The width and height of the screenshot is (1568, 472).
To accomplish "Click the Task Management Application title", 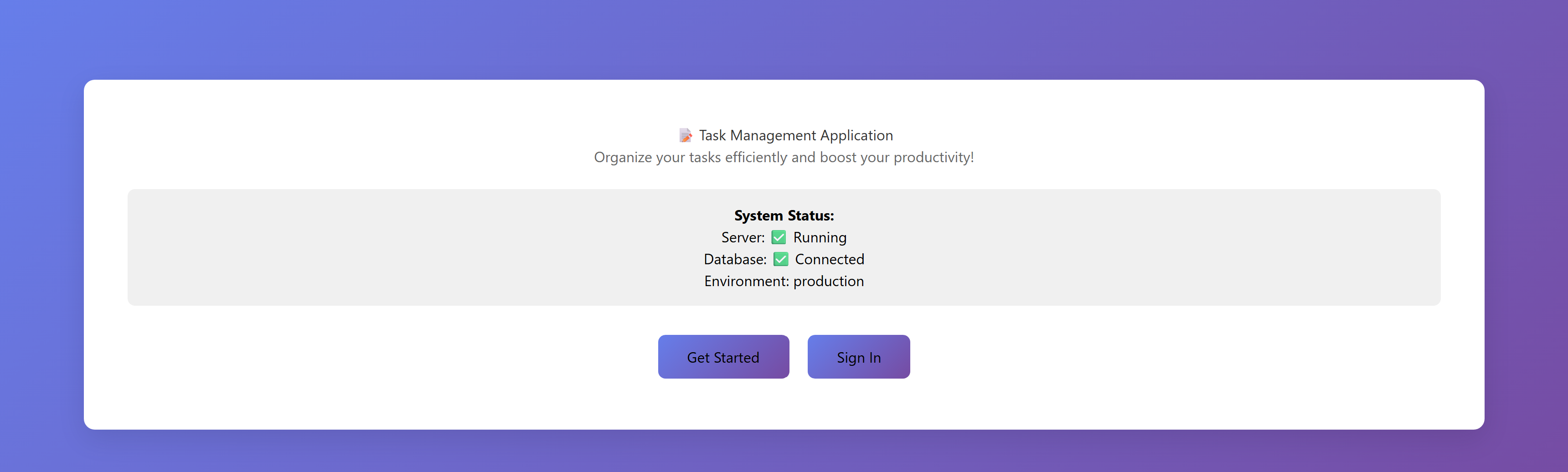I will [795, 135].
